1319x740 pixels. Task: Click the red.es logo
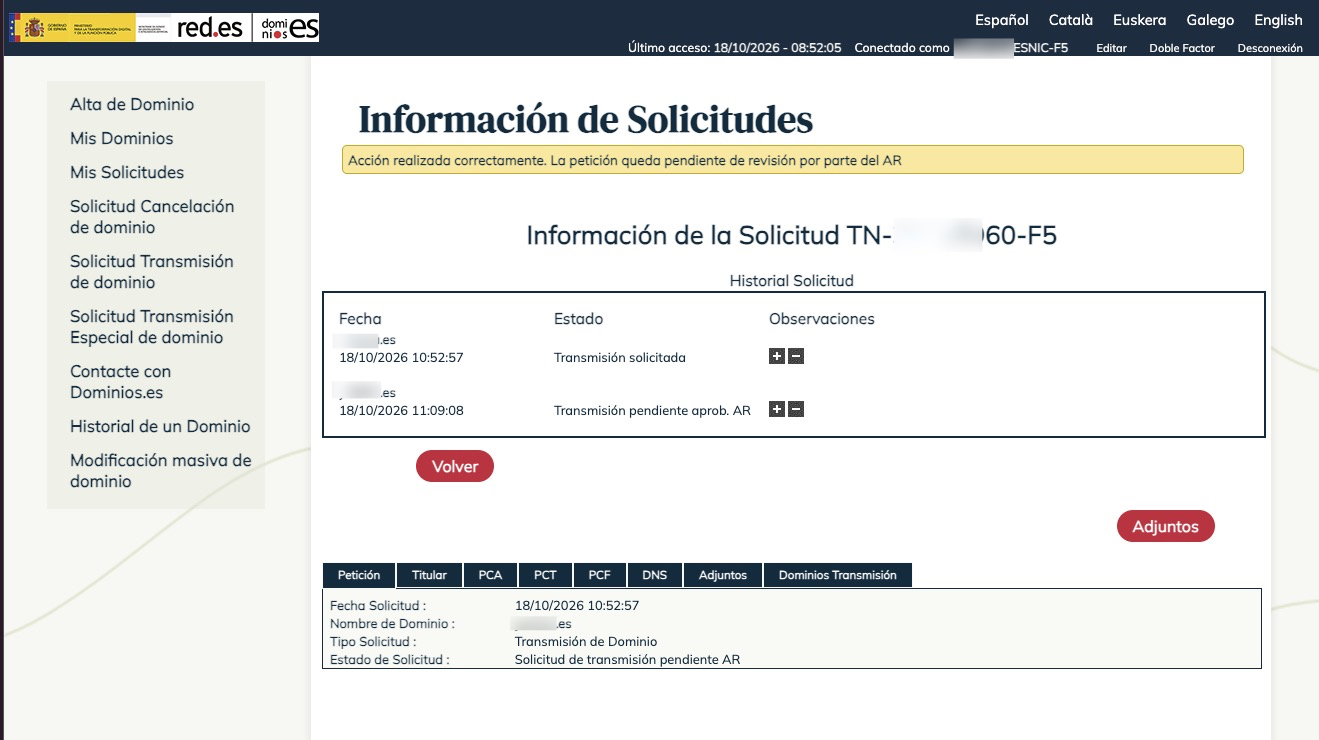(x=209, y=27)
